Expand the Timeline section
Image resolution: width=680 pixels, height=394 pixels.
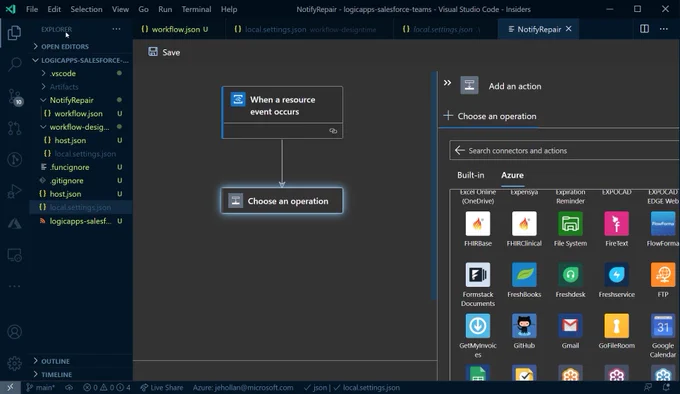[81, 374]
